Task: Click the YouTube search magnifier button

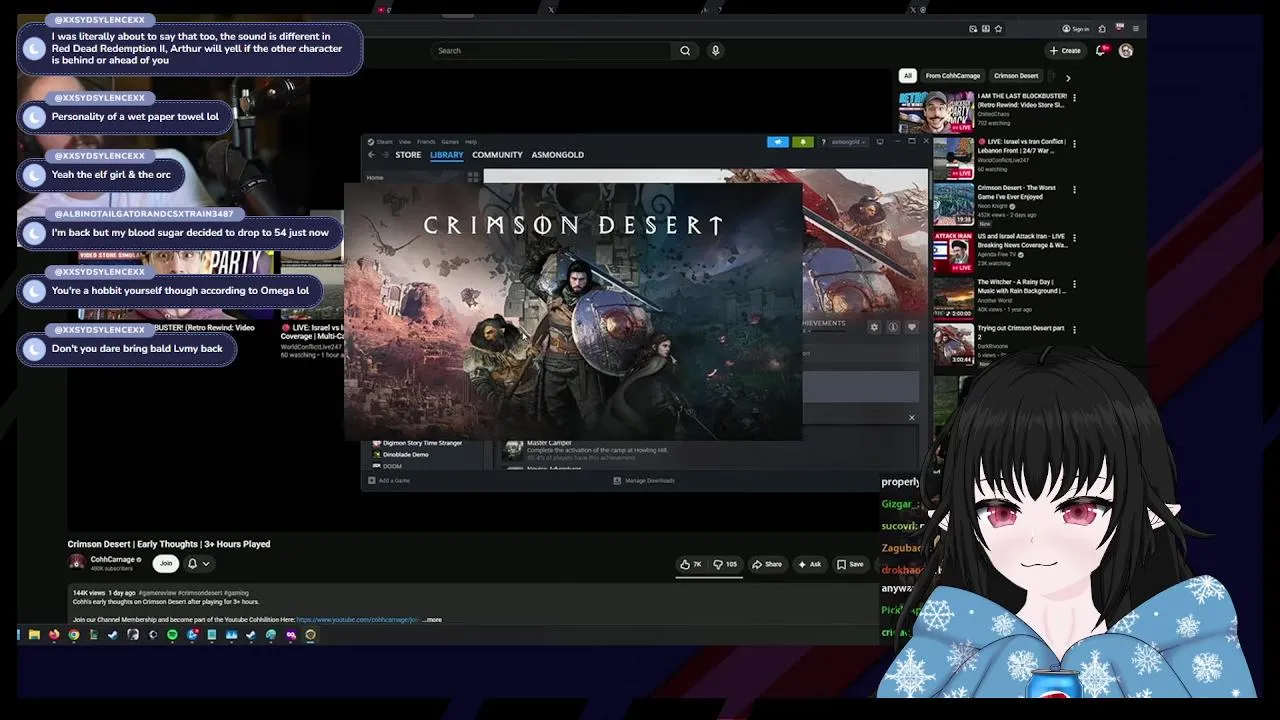Action: pos(685,50)
